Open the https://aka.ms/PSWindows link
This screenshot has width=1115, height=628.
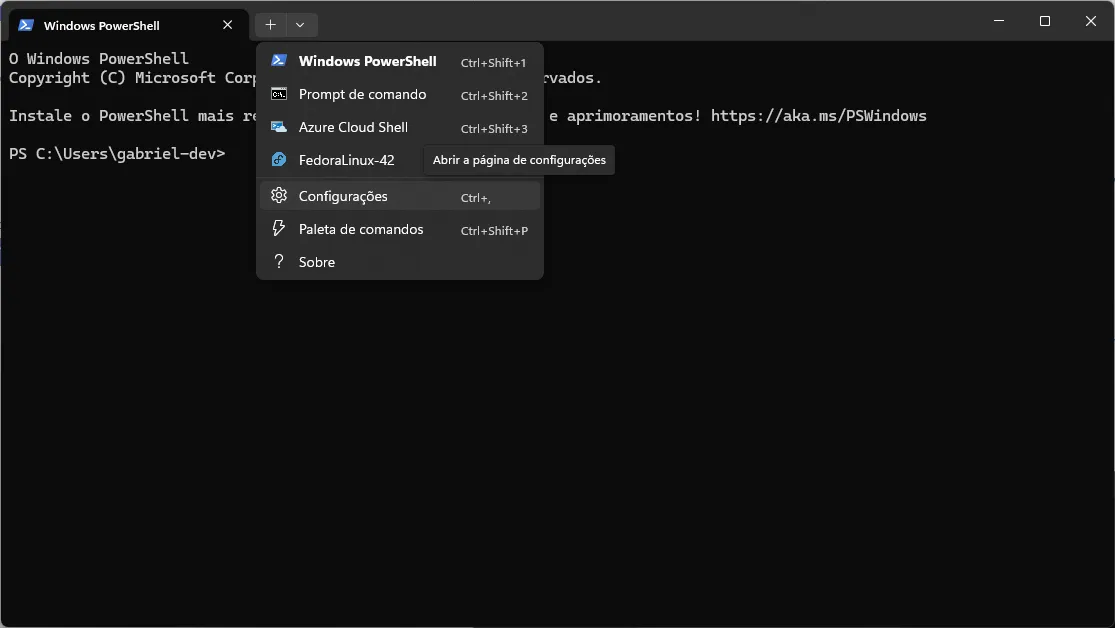coord(818,115)
